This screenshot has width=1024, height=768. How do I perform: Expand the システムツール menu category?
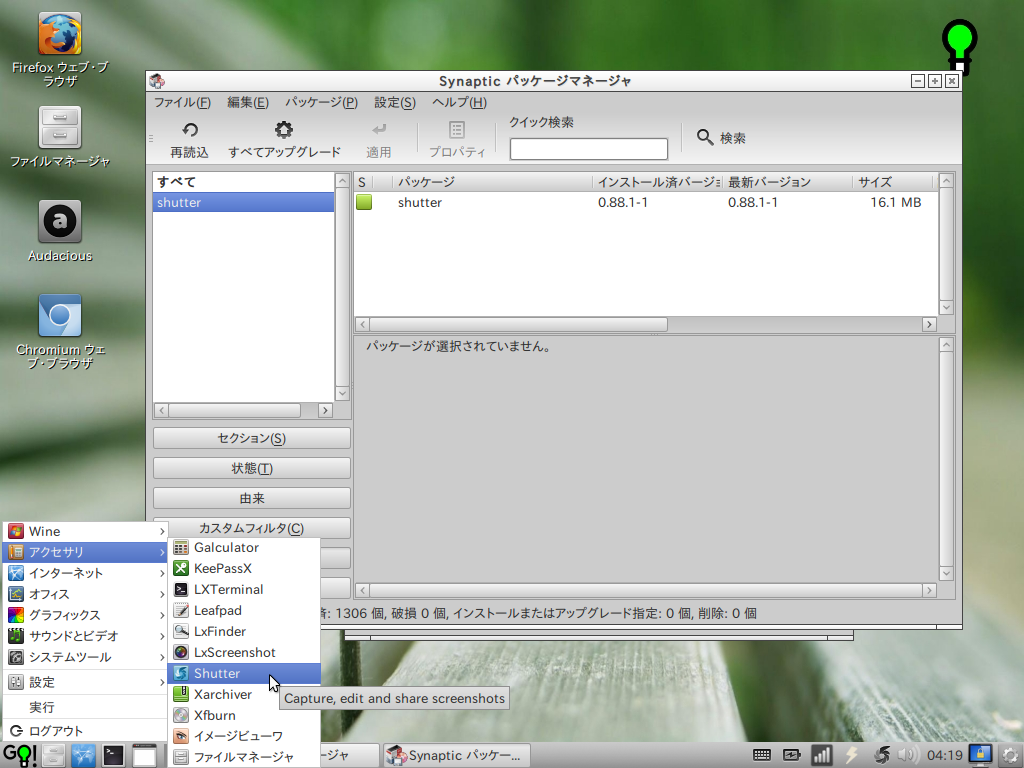click(86, 657)
